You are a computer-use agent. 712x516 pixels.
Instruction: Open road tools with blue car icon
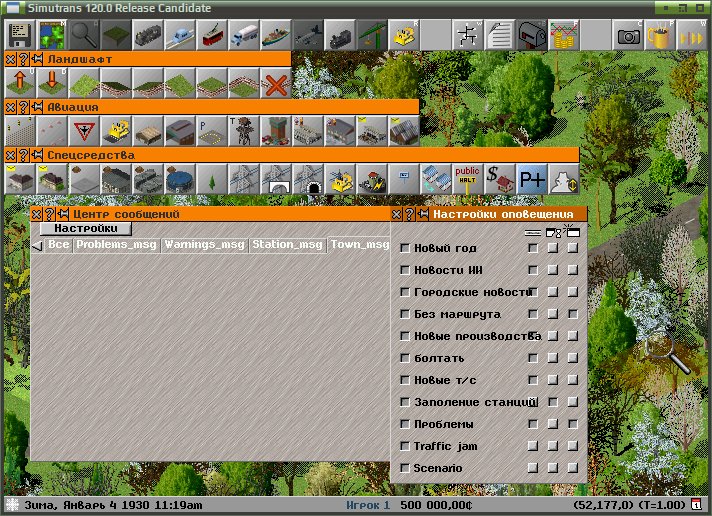tap(180, 35)
